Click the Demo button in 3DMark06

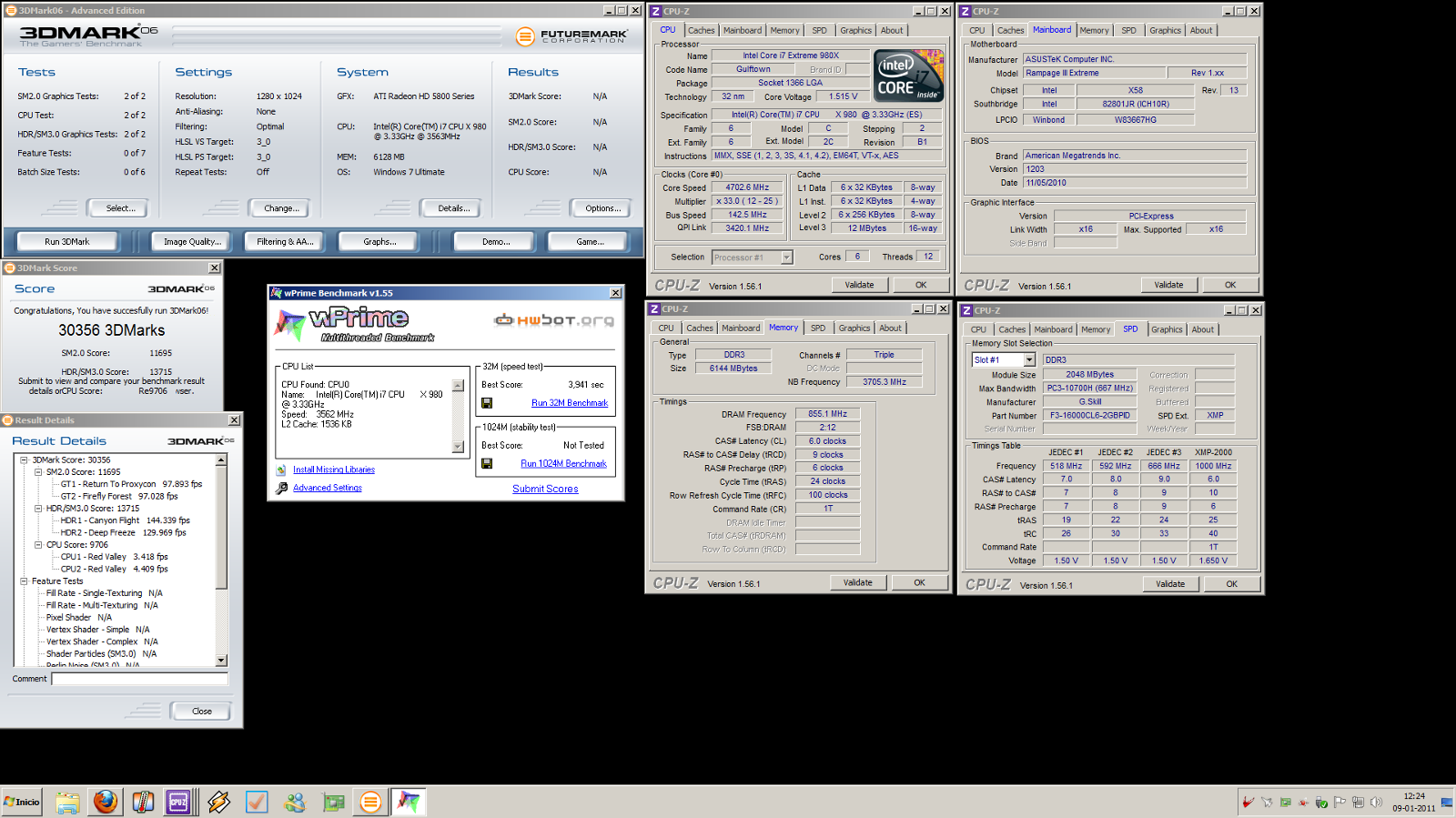(x=496, y=242)
